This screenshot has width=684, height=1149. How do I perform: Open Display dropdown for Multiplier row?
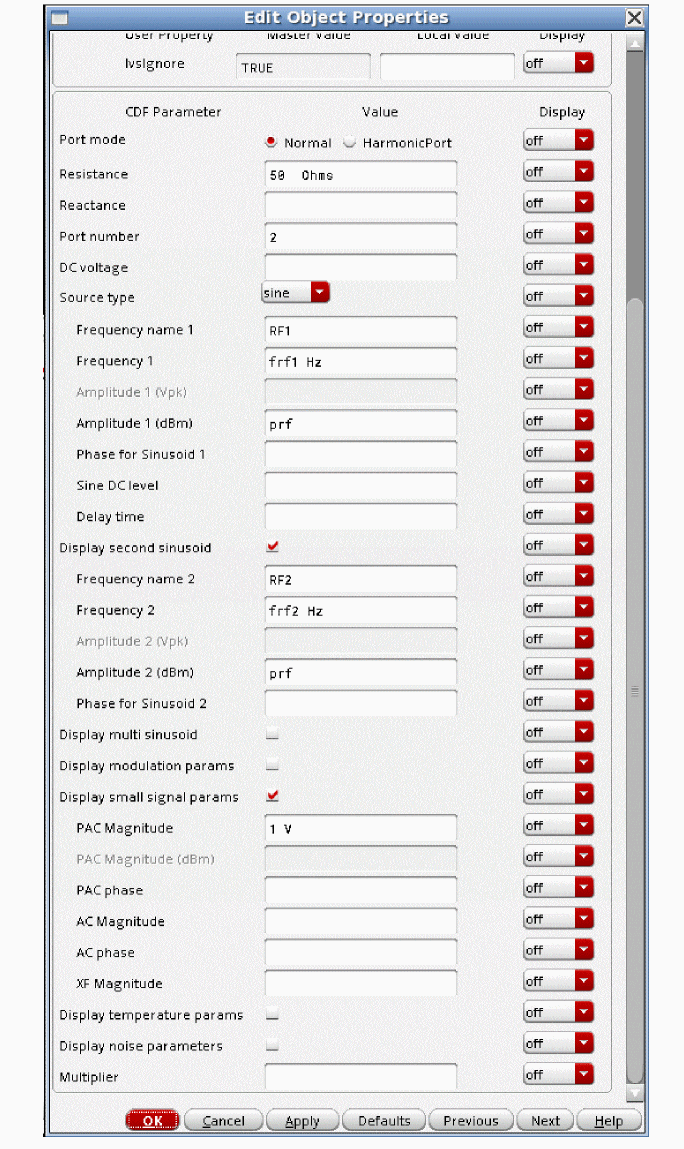tap(558, 1075)
